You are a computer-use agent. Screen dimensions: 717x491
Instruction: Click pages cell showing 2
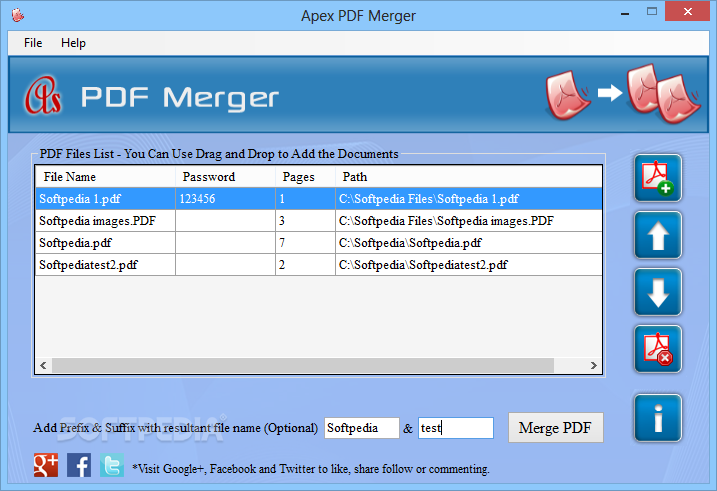coord(305,265)
